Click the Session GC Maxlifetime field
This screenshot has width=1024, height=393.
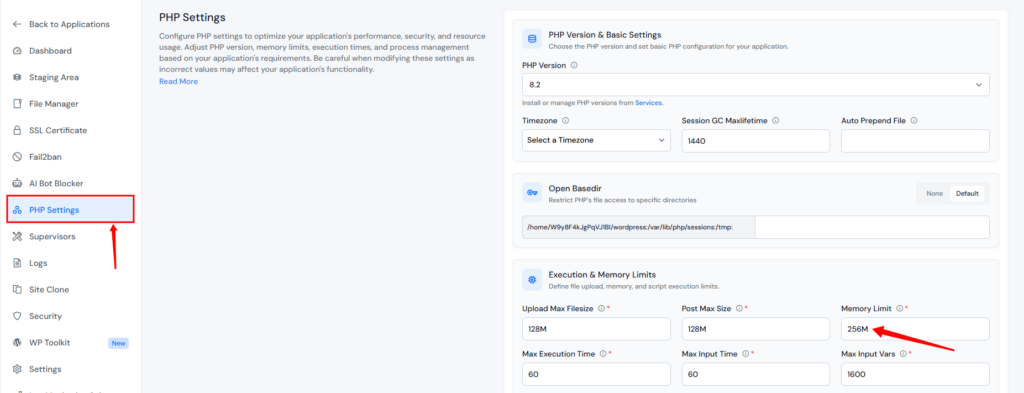[756, 140]
